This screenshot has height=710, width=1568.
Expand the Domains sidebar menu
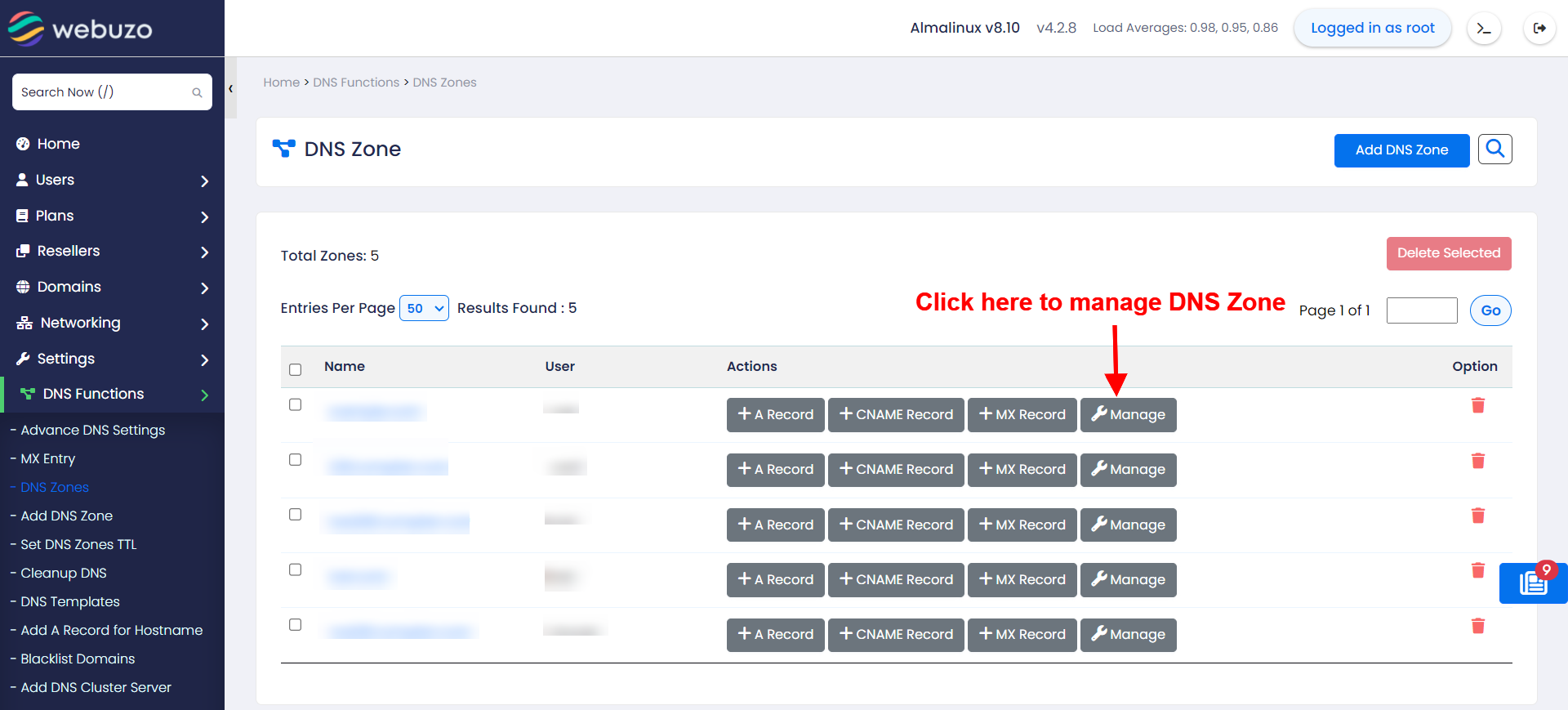point(112,287)
